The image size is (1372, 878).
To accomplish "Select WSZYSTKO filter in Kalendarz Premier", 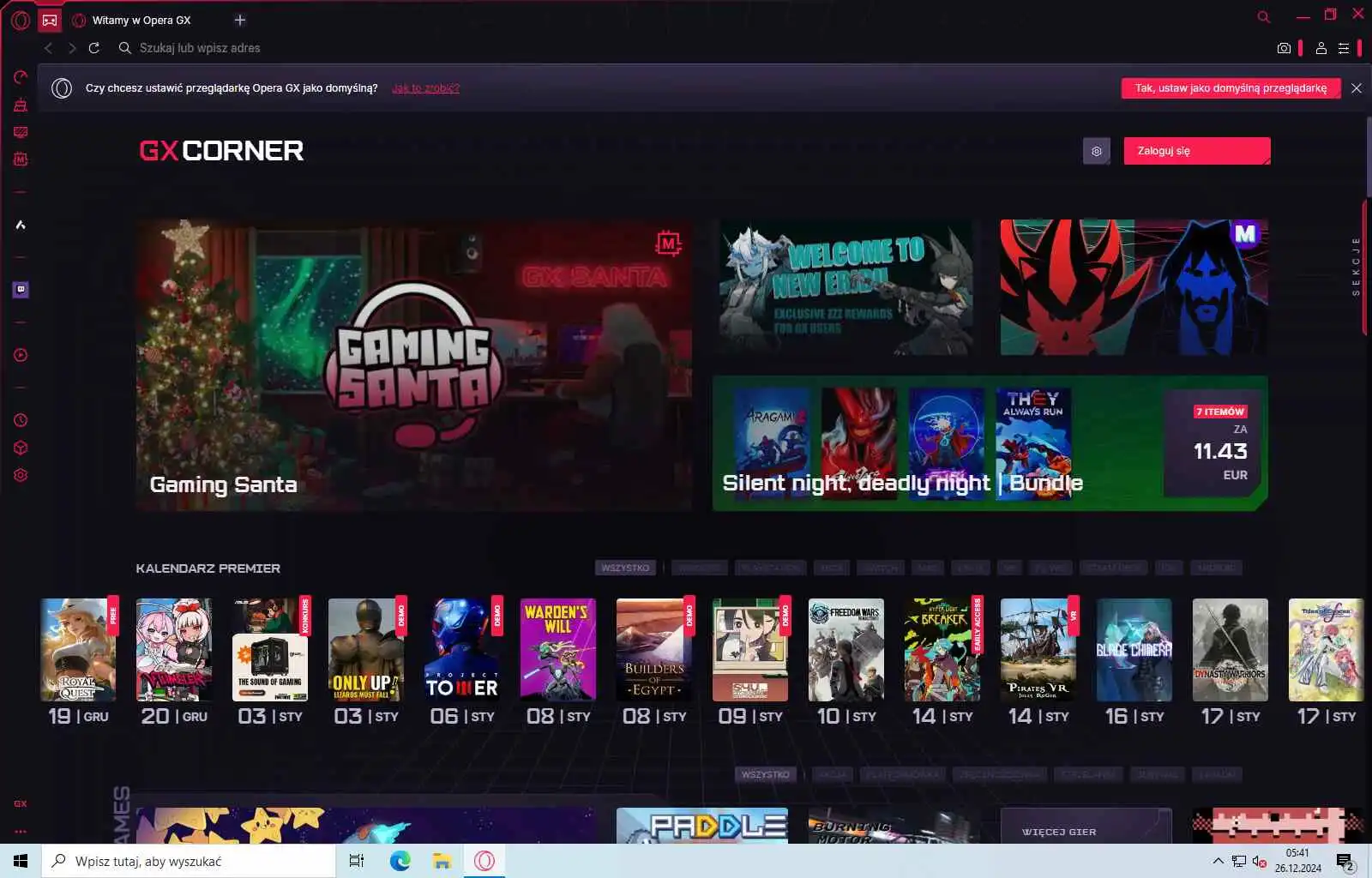I will tap(625, 568).
